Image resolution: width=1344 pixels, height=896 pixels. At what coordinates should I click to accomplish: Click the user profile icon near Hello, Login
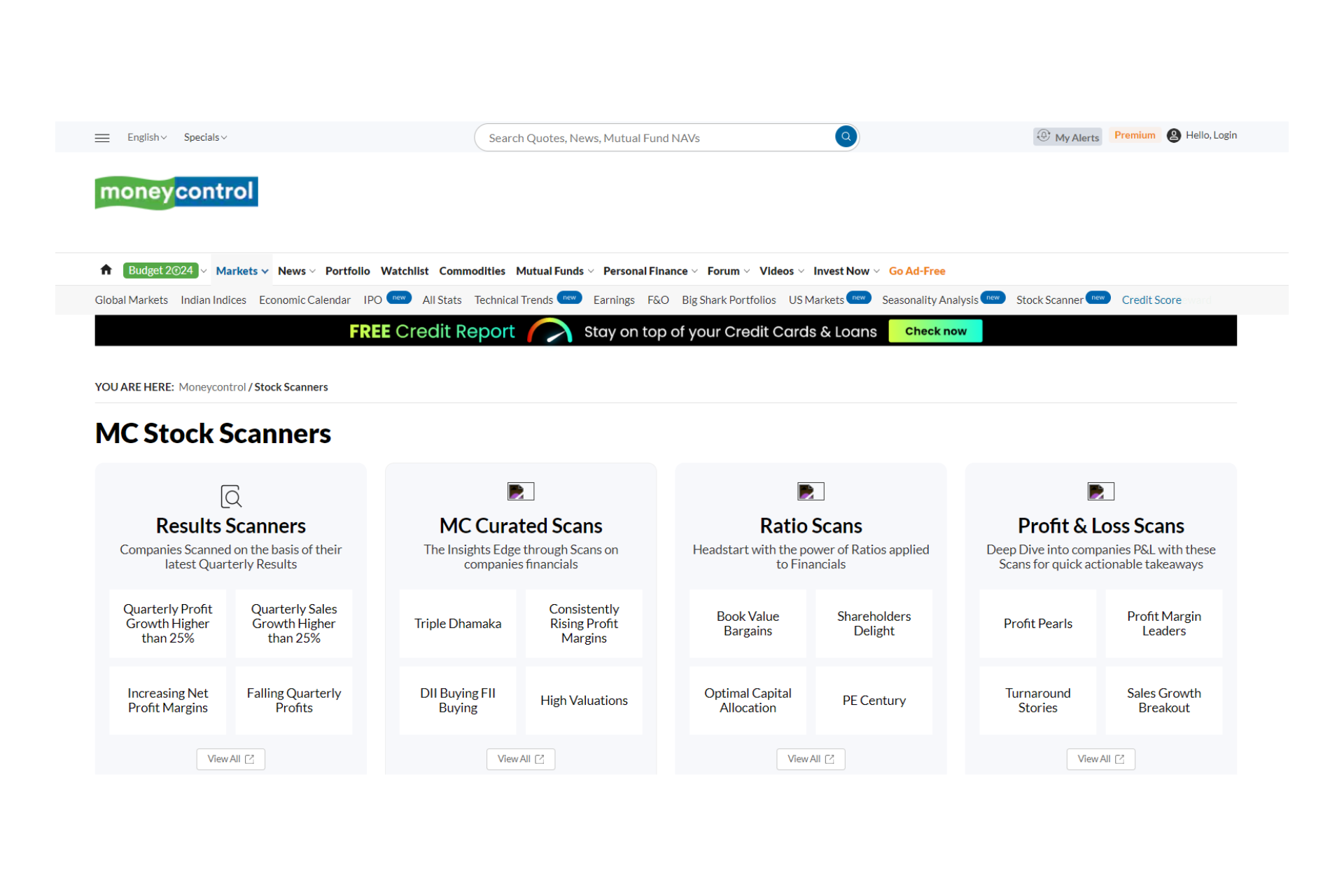tap(1173, 135)
